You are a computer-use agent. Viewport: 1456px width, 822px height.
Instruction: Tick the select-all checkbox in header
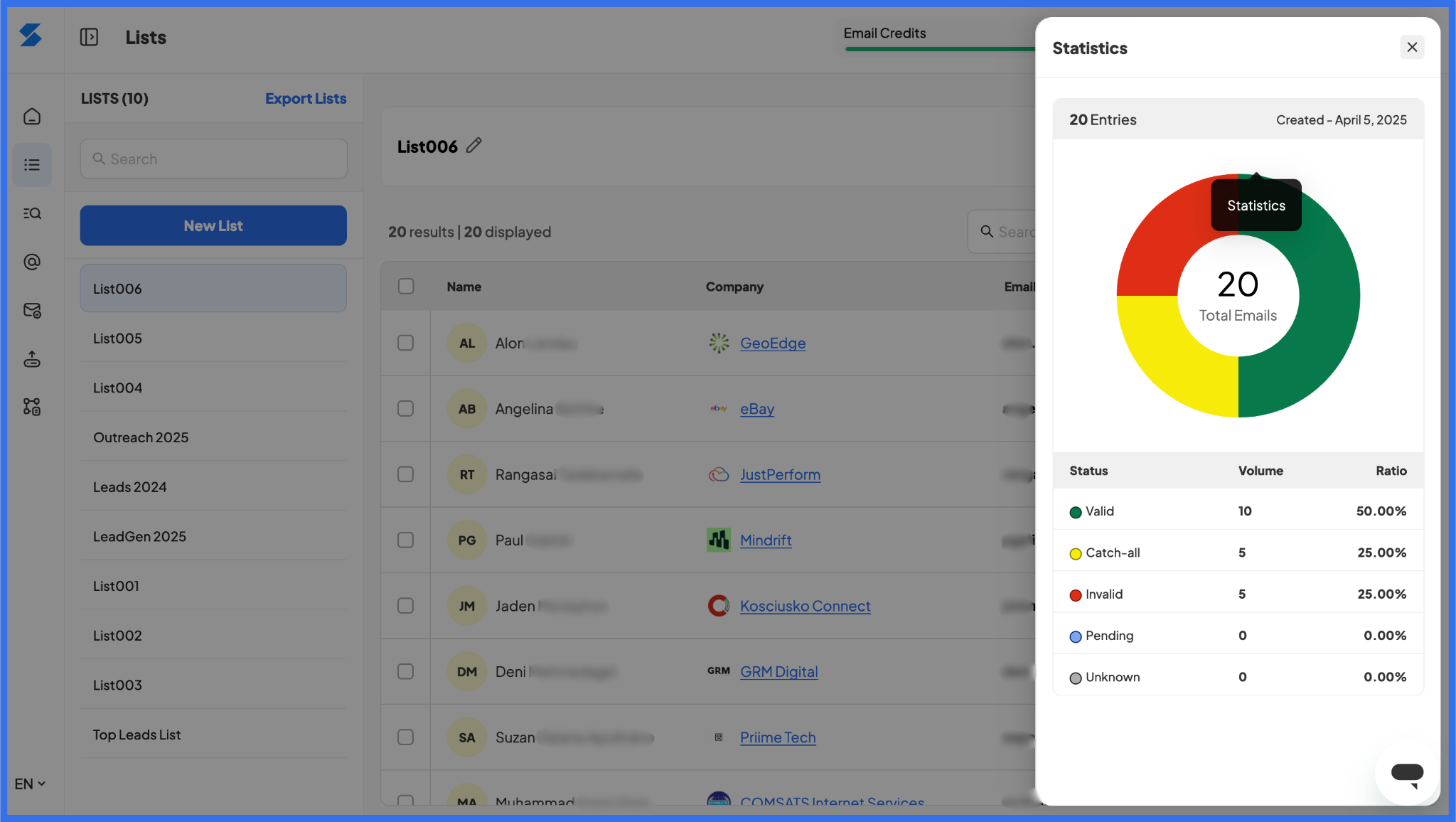tap(406, 286)
